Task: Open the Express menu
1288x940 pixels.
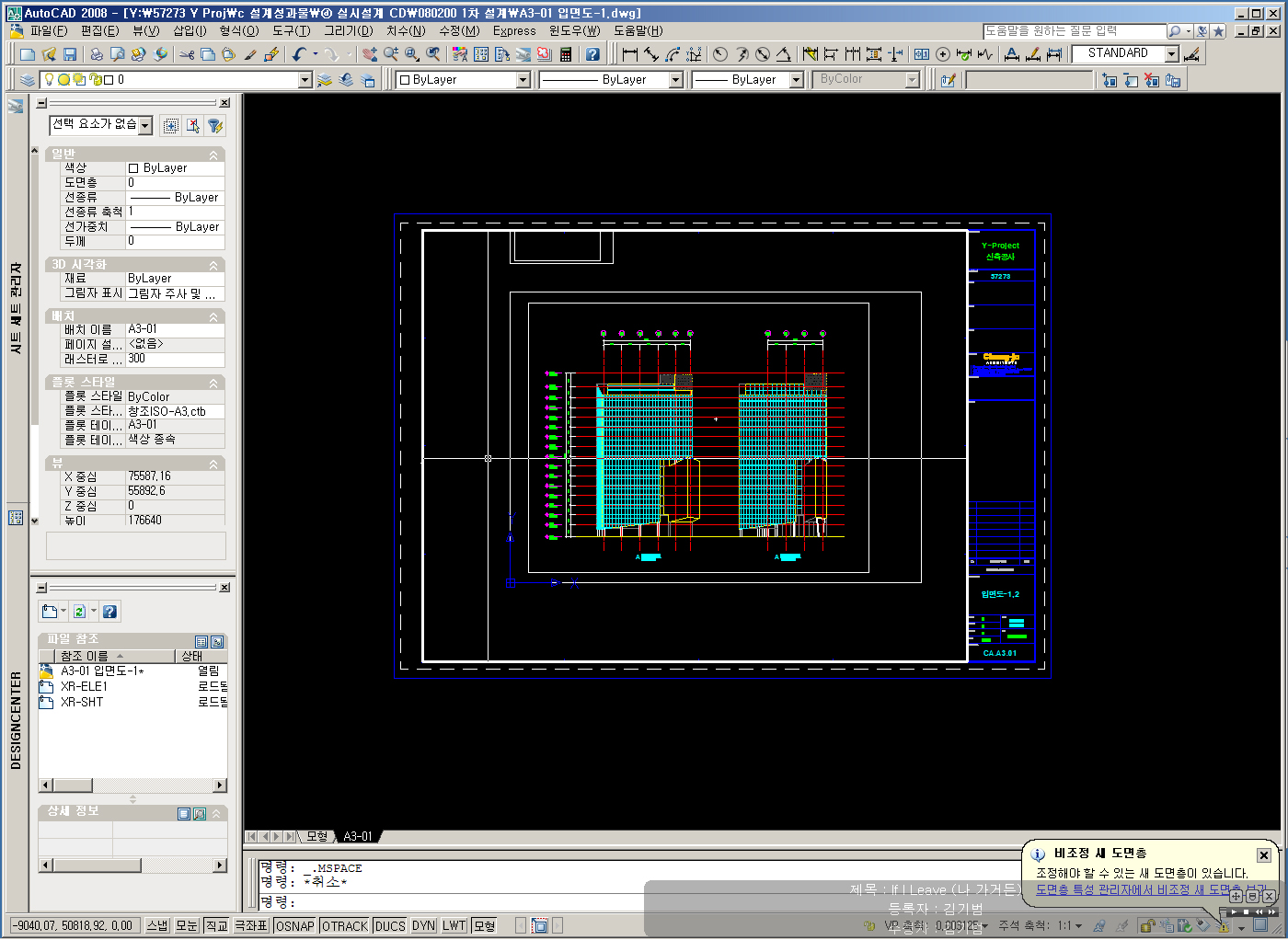Action: [513, 30]
